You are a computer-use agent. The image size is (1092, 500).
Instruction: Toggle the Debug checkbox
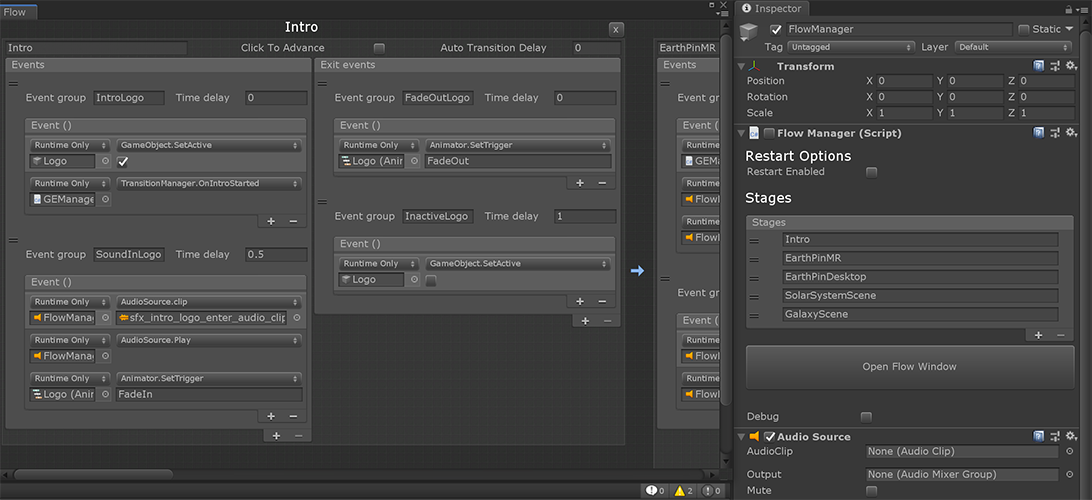[x=866, y=416]
